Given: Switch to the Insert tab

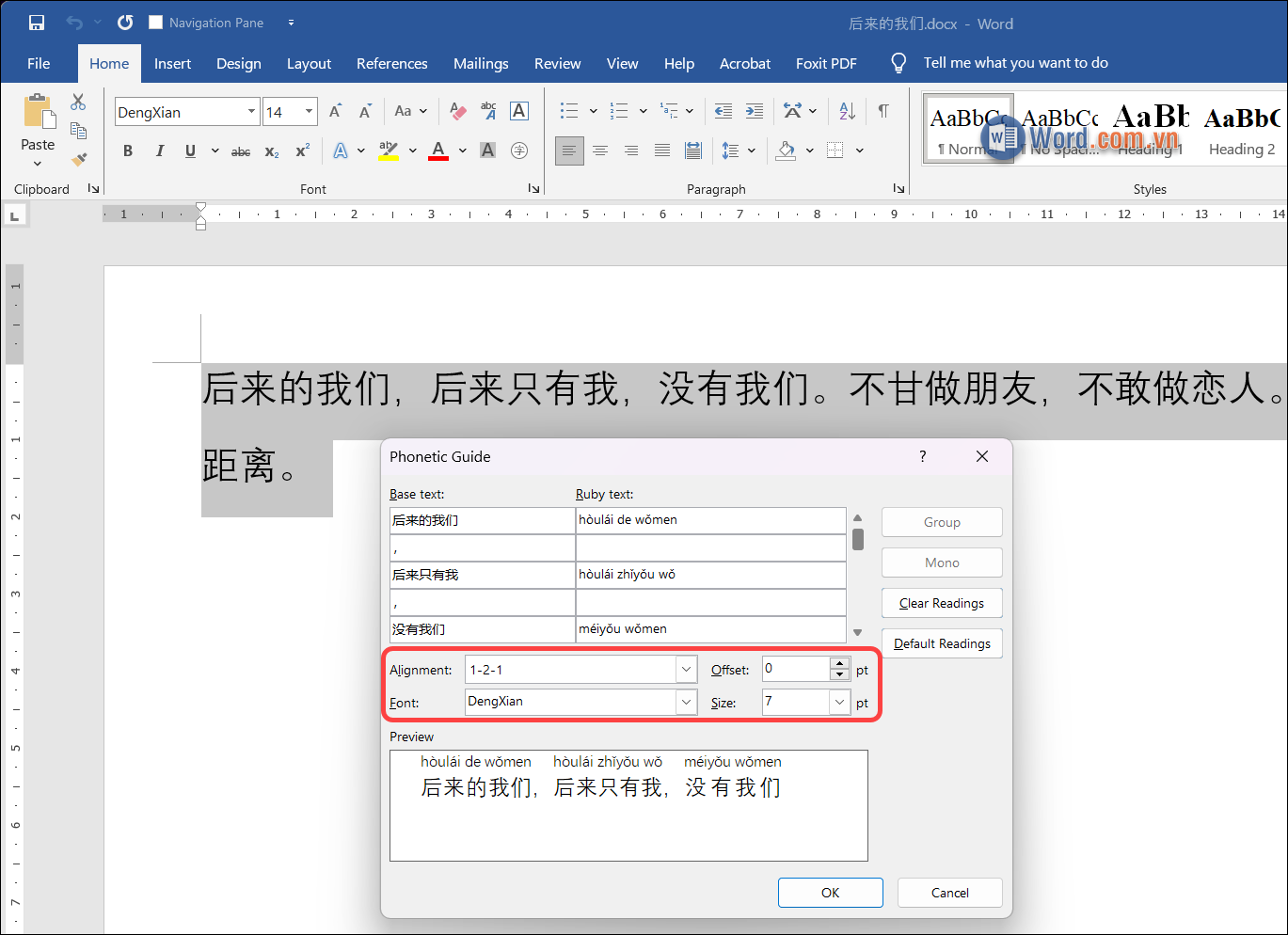Looking at the screenshot, I should 172,63.
